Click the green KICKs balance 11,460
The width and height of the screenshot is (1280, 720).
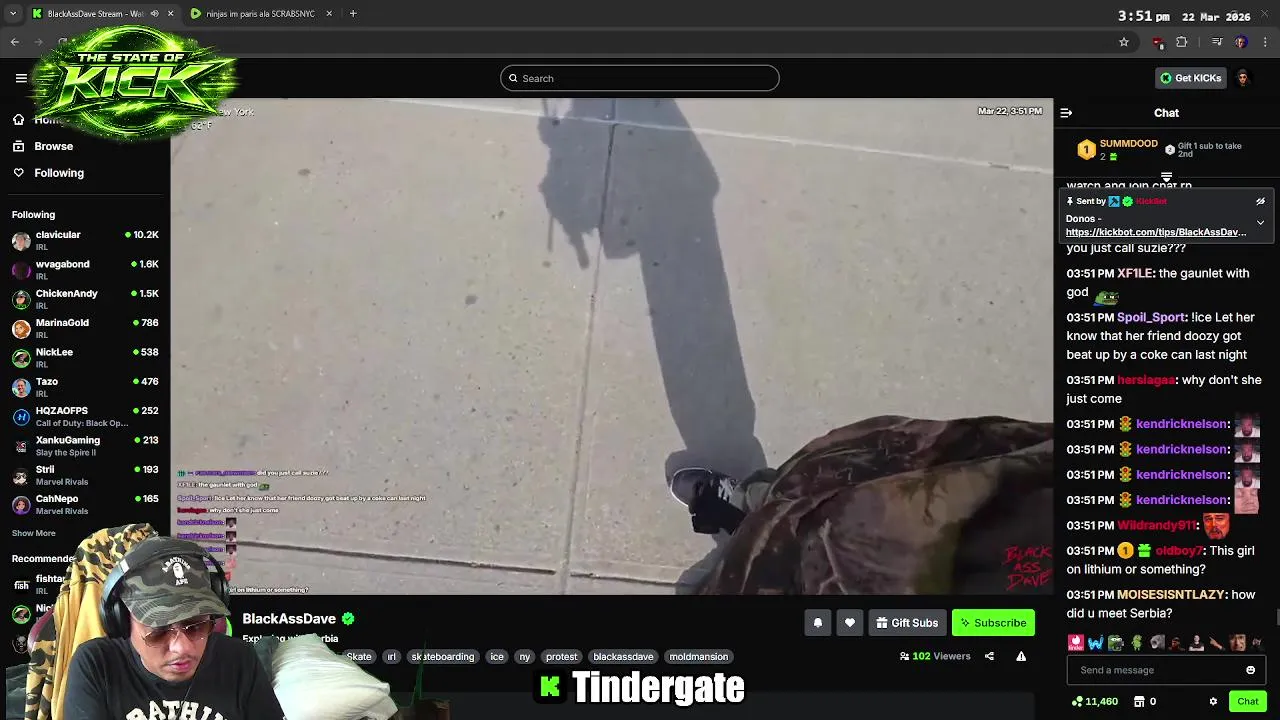click(1095, 702)
